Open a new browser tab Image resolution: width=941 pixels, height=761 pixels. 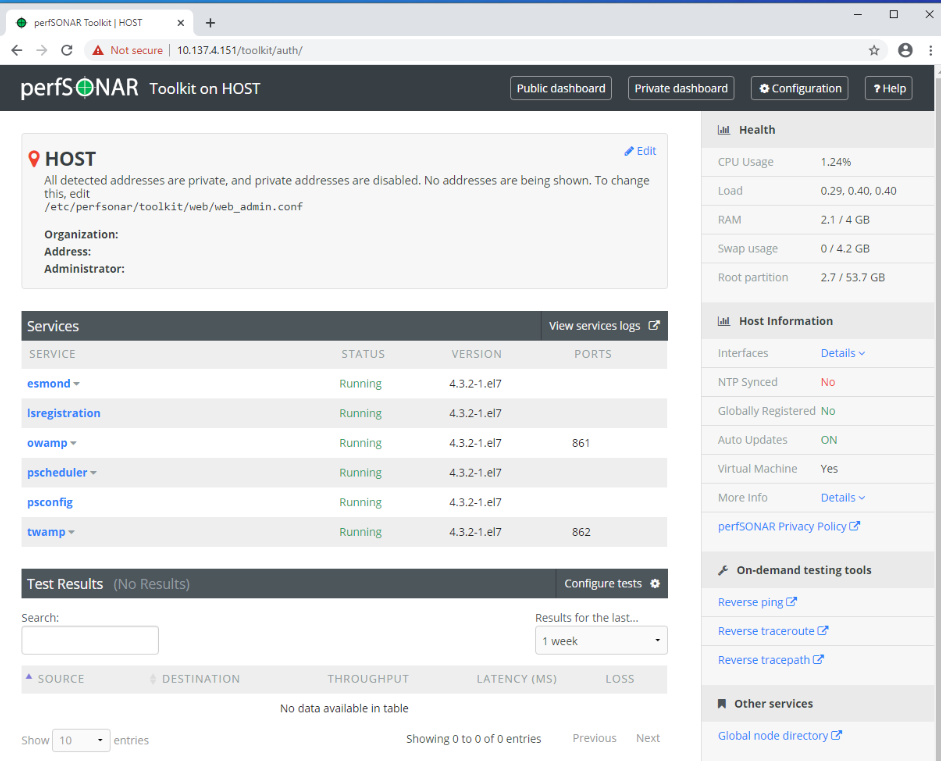(x=210, y=23)
